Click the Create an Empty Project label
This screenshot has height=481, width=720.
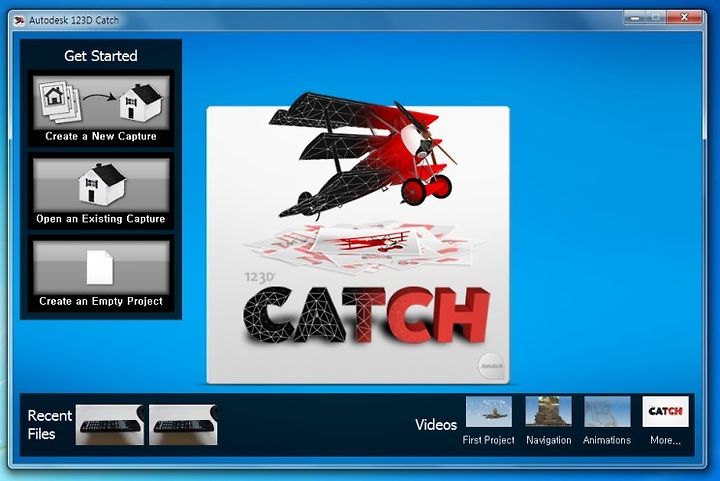pos(101,302)
